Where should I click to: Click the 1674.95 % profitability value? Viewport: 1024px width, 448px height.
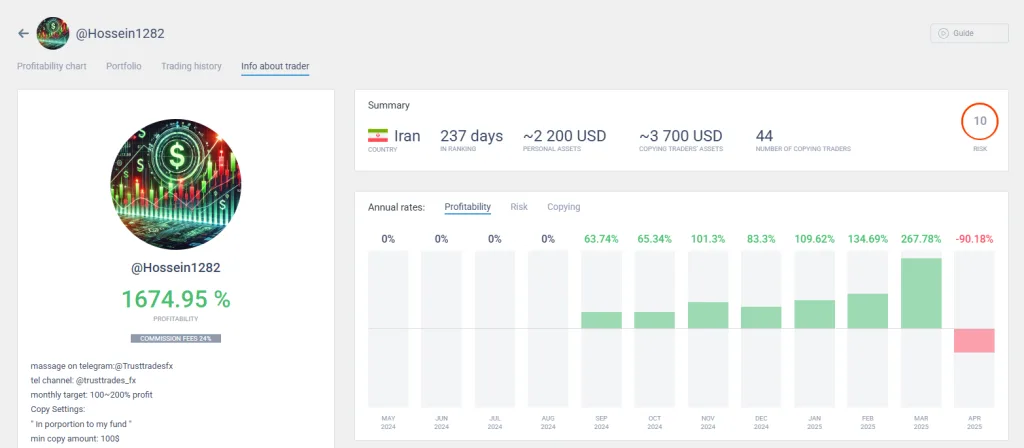(x=175, y=299)
